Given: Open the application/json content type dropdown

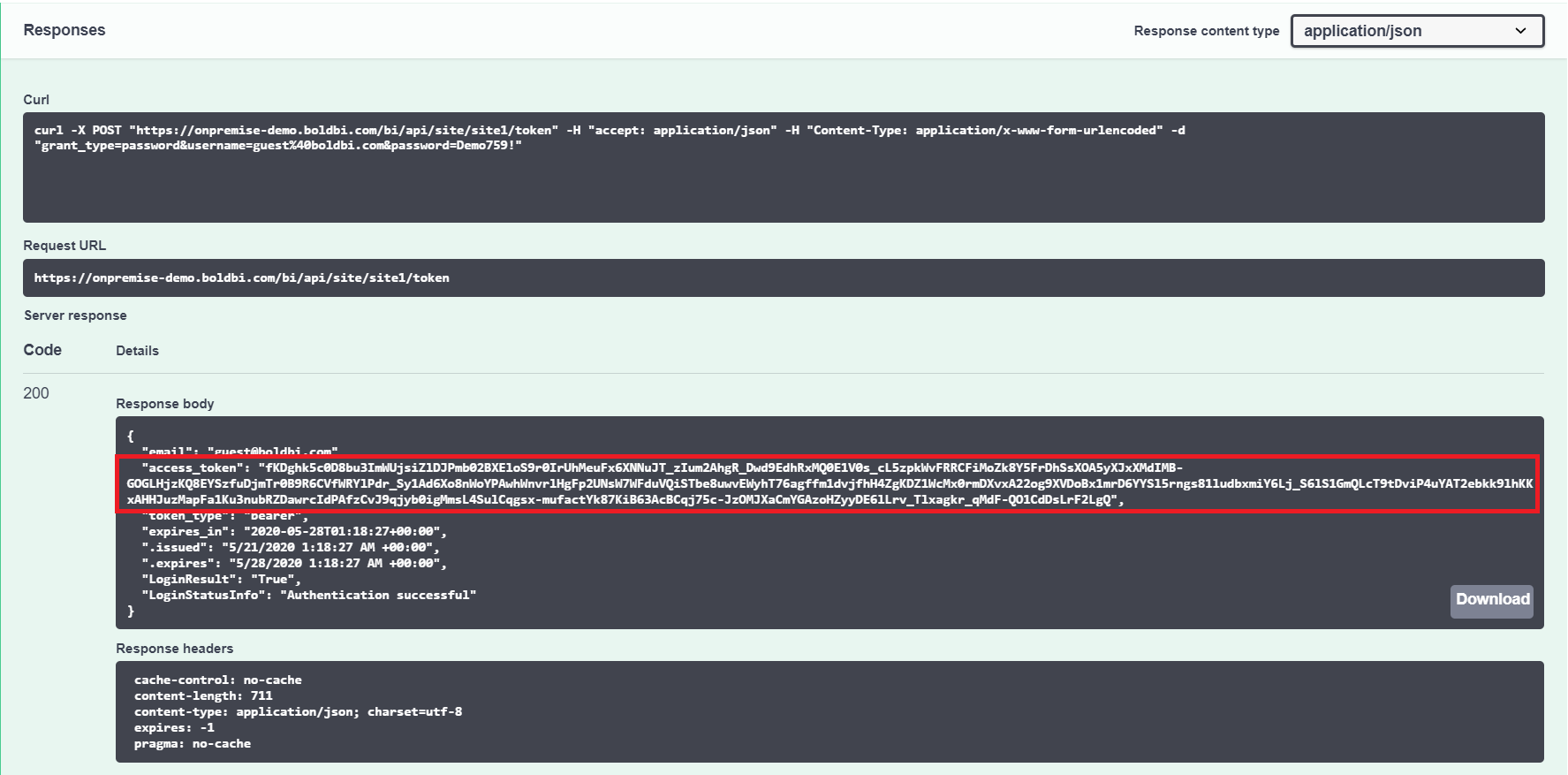Looking at the screenshot, I should [1416, 31].
